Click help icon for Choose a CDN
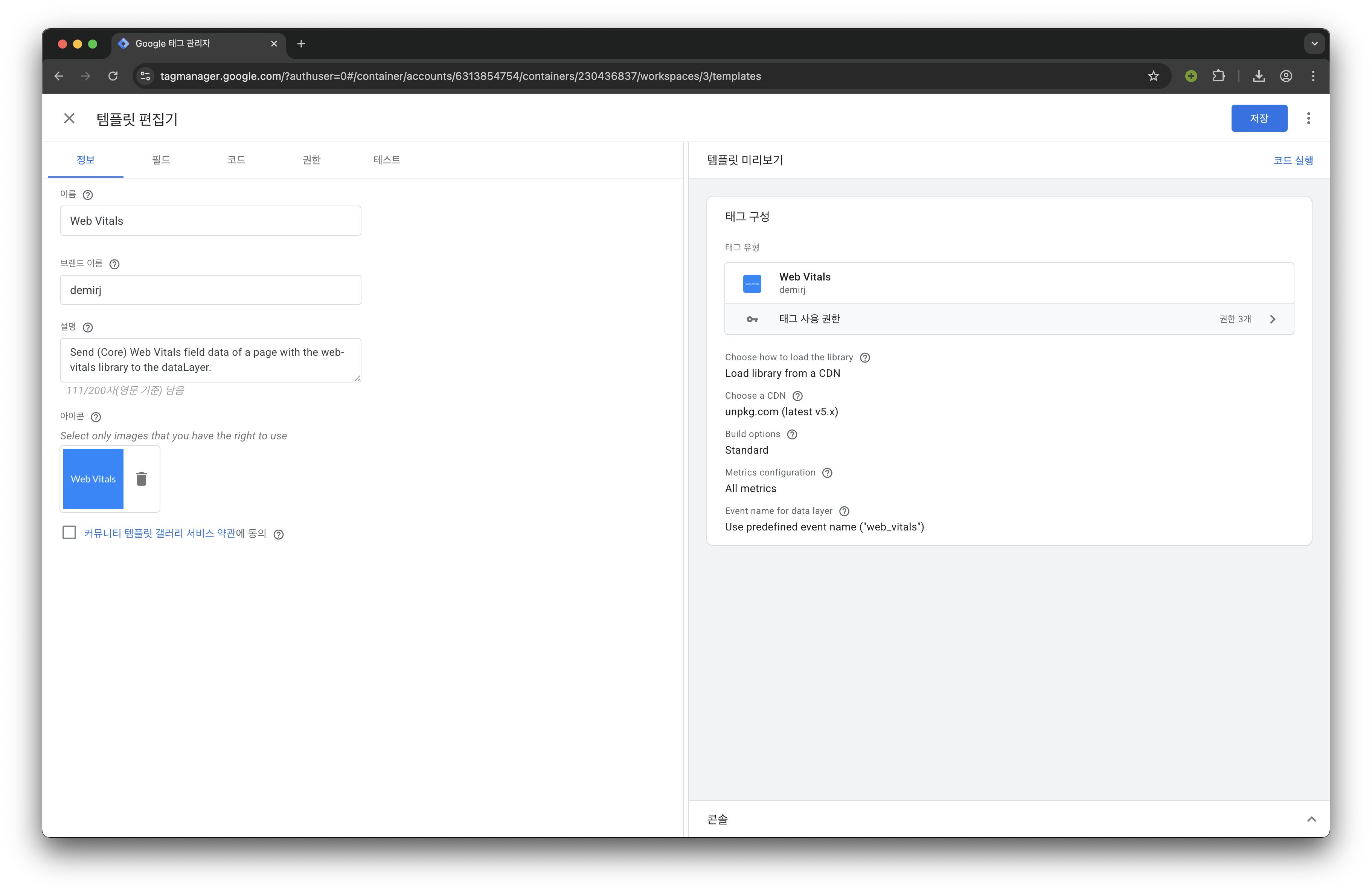 tap(797, 396)
